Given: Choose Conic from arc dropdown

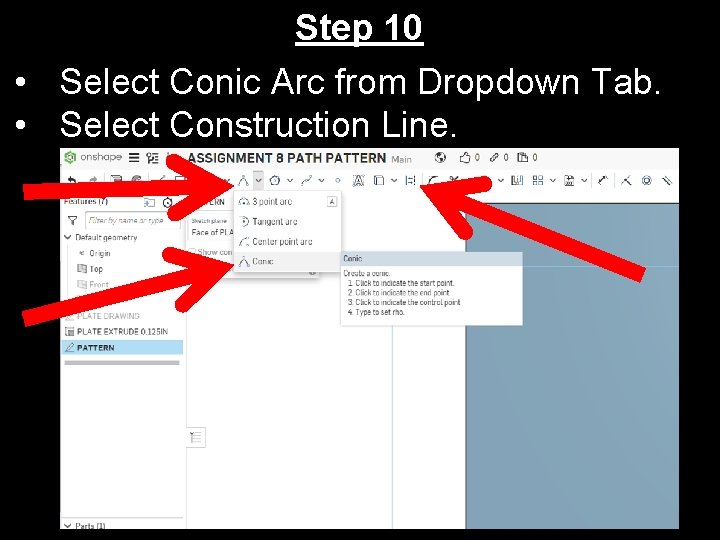Looking at the screenshot, I should point(287,261).
